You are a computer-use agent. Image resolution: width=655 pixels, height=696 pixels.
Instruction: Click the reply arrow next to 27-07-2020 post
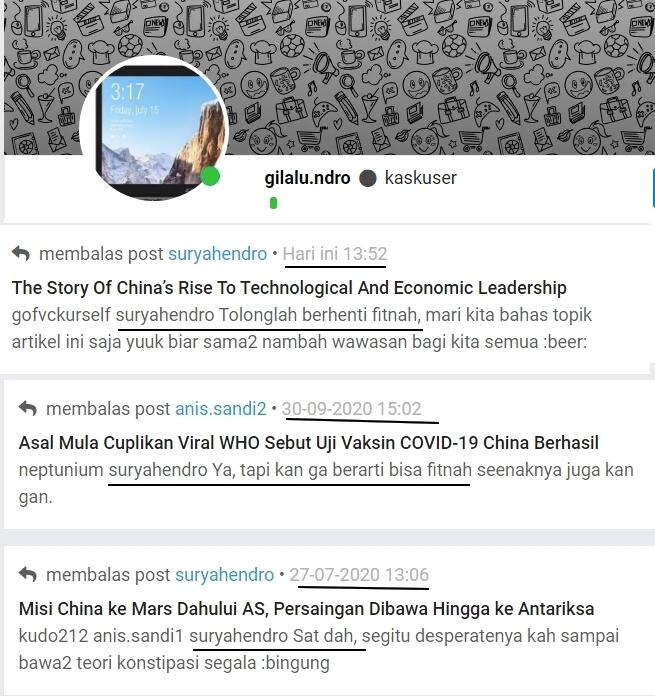(28, 574)
